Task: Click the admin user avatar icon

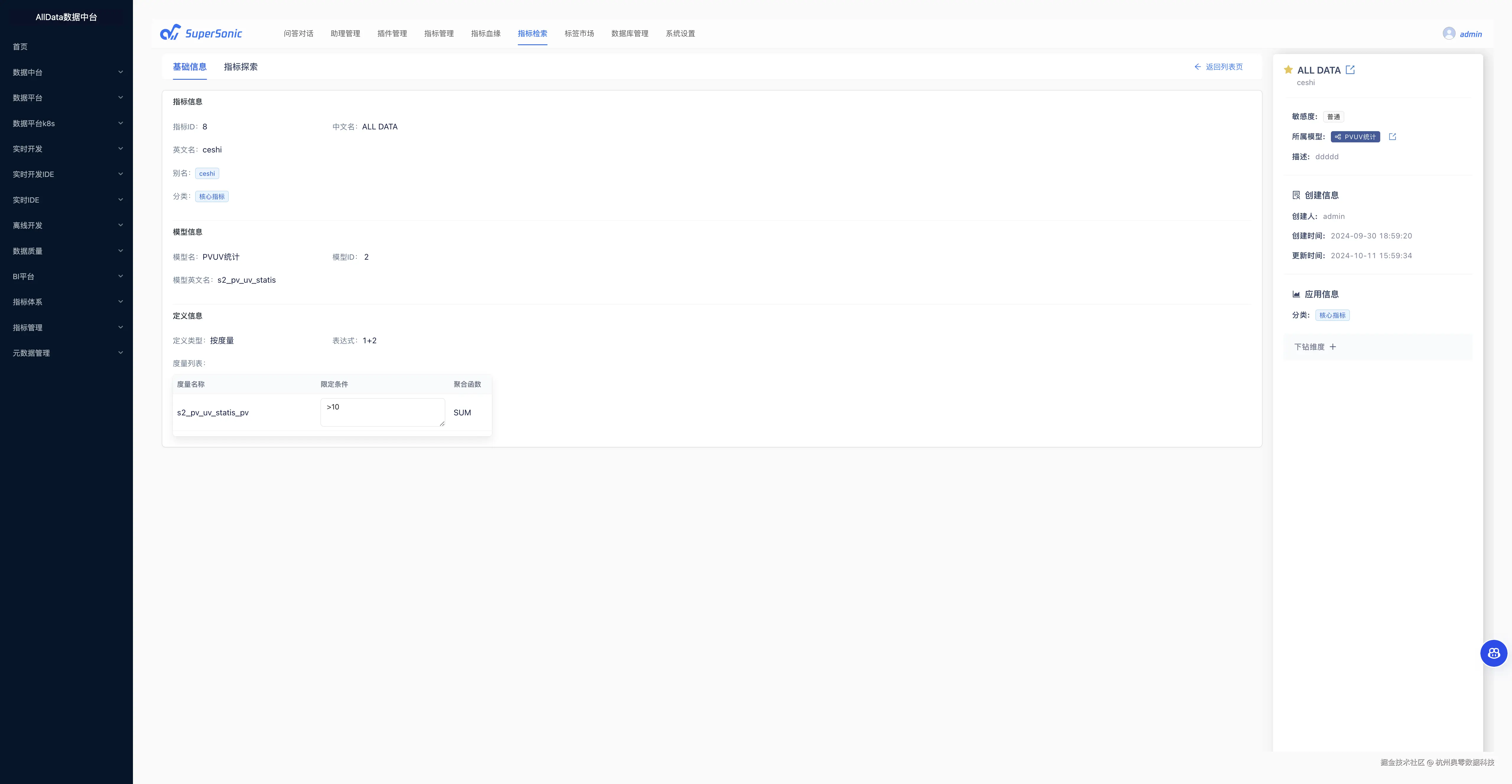Action: coord(1448,33)
